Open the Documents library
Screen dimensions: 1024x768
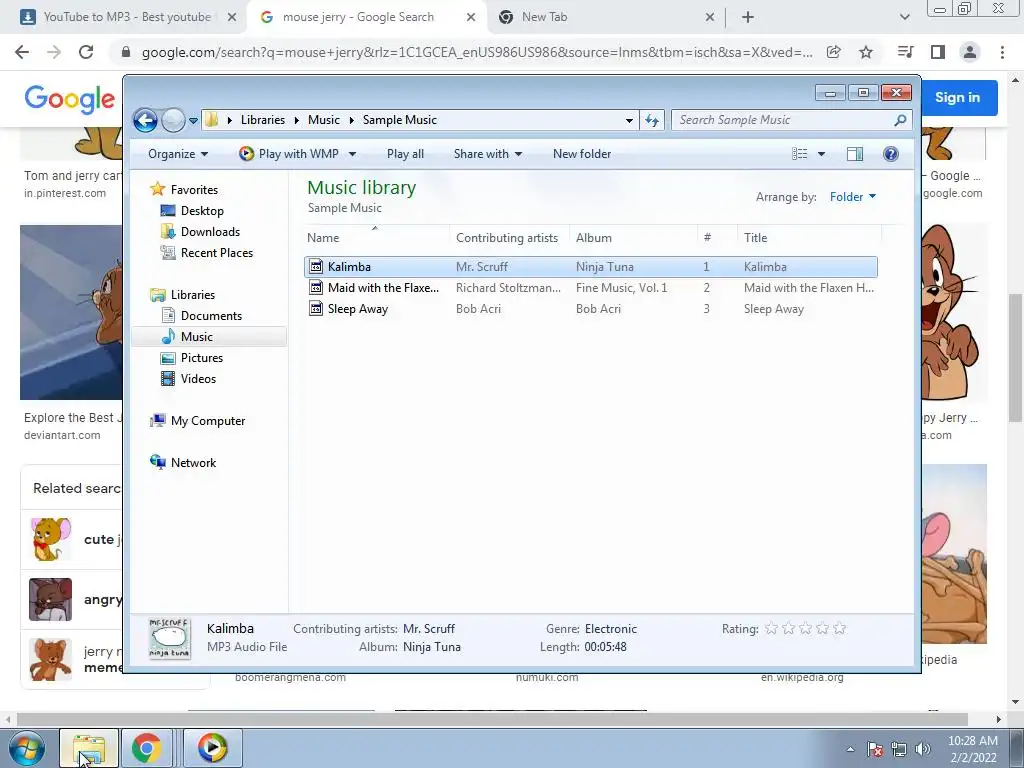(x=211, y=315)
